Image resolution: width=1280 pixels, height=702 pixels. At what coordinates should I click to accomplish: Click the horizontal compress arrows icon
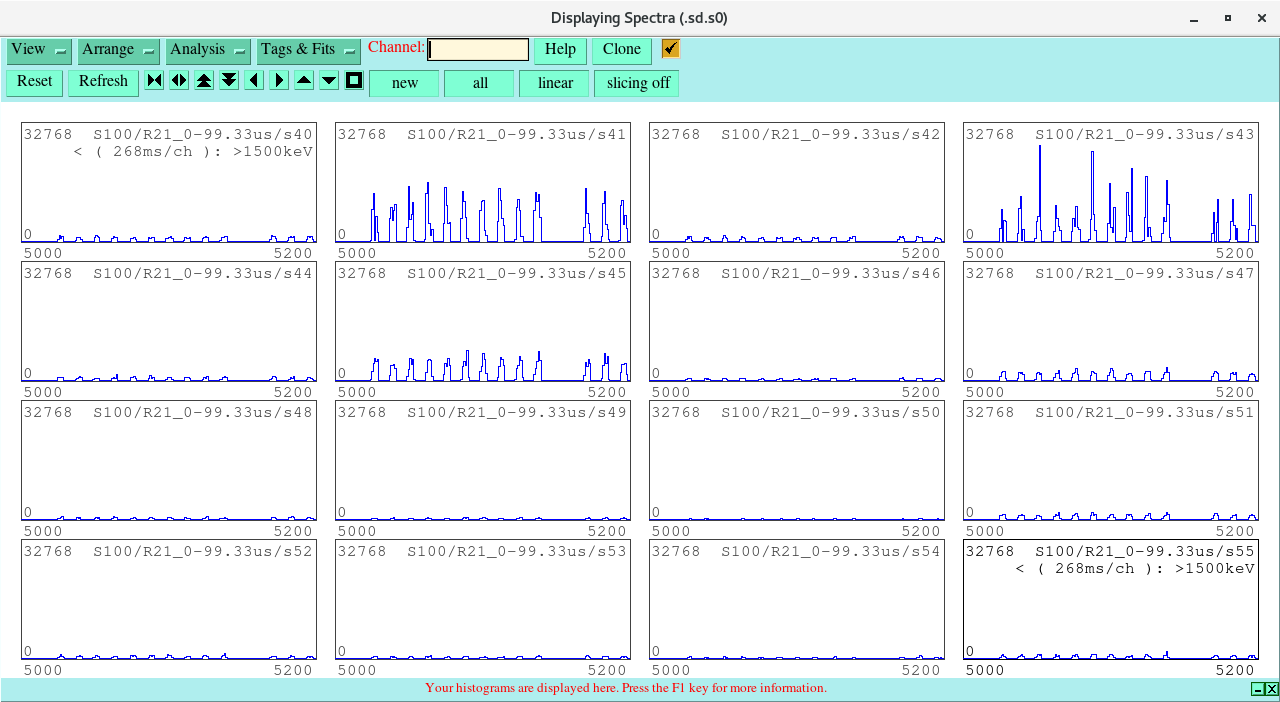(154, 81)
